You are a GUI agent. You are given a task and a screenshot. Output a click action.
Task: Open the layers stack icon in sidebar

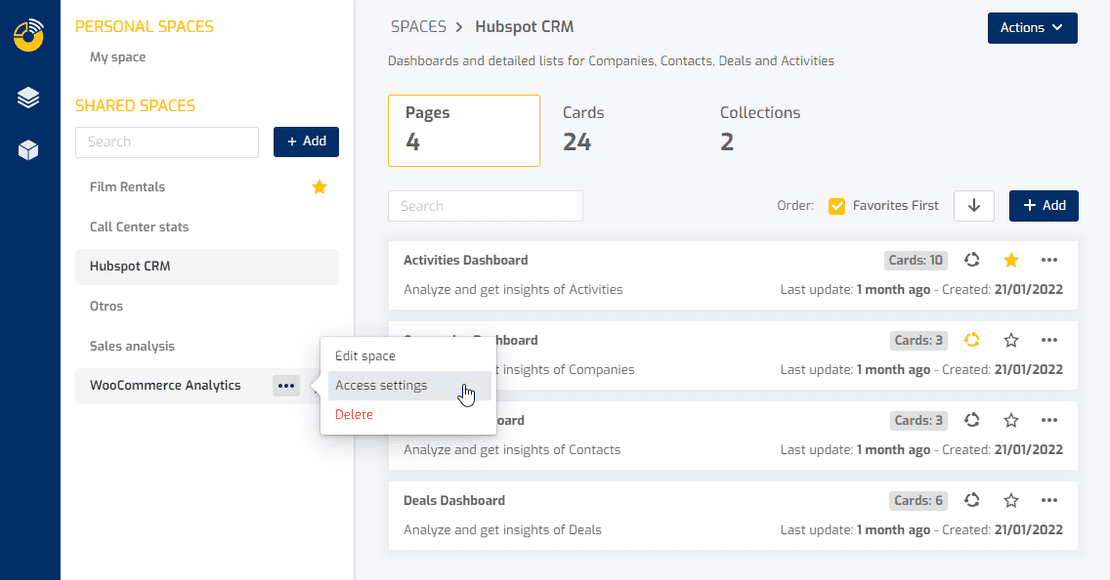point(28,98)
